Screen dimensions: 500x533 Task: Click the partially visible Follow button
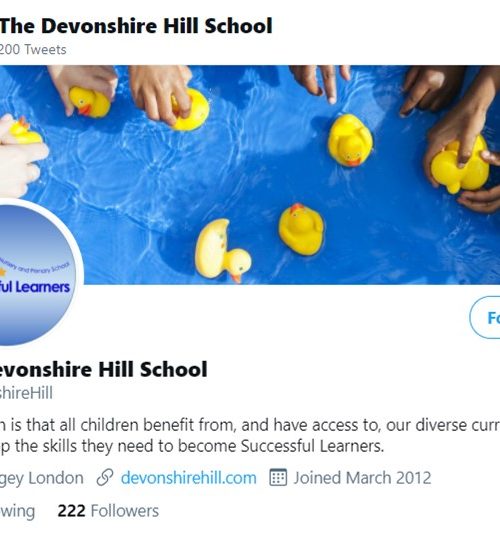point(485,317)
